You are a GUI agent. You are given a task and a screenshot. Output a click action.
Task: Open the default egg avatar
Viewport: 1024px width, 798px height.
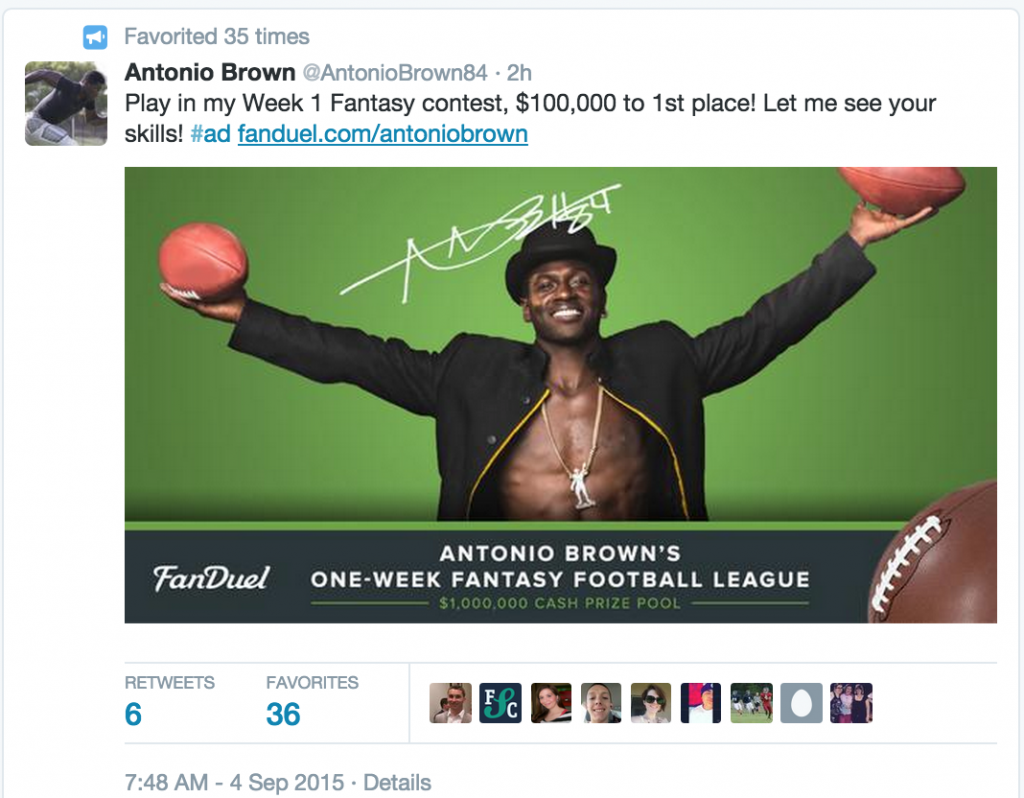(801, 703)
